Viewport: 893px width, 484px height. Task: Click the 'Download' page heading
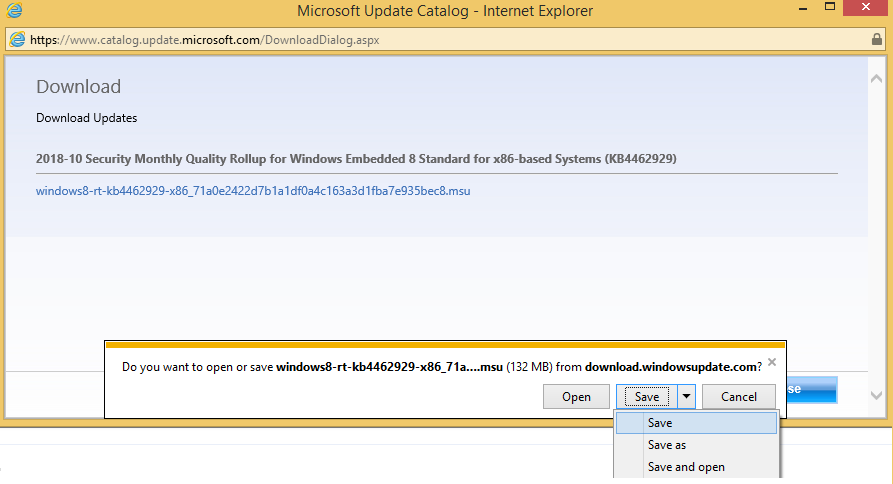click(79, 87)
